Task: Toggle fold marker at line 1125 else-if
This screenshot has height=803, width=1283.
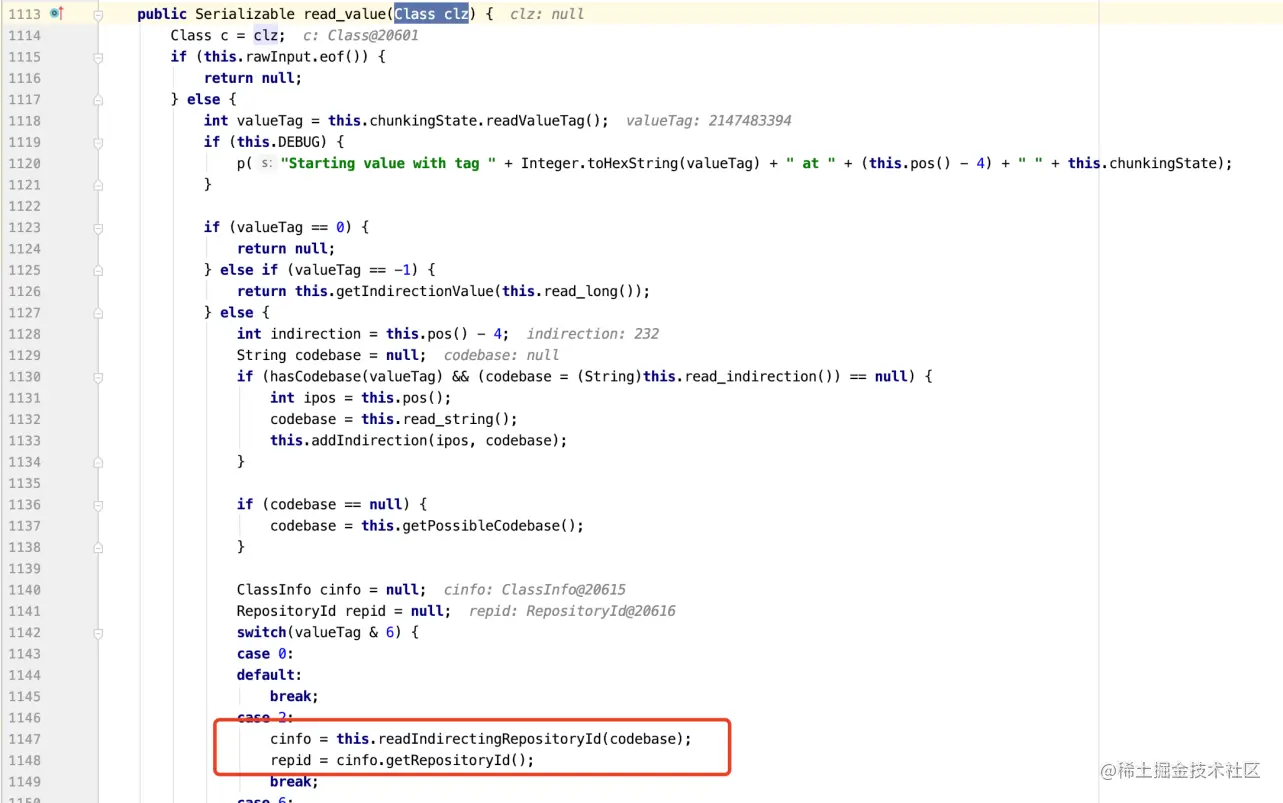Action: (98, 270)
